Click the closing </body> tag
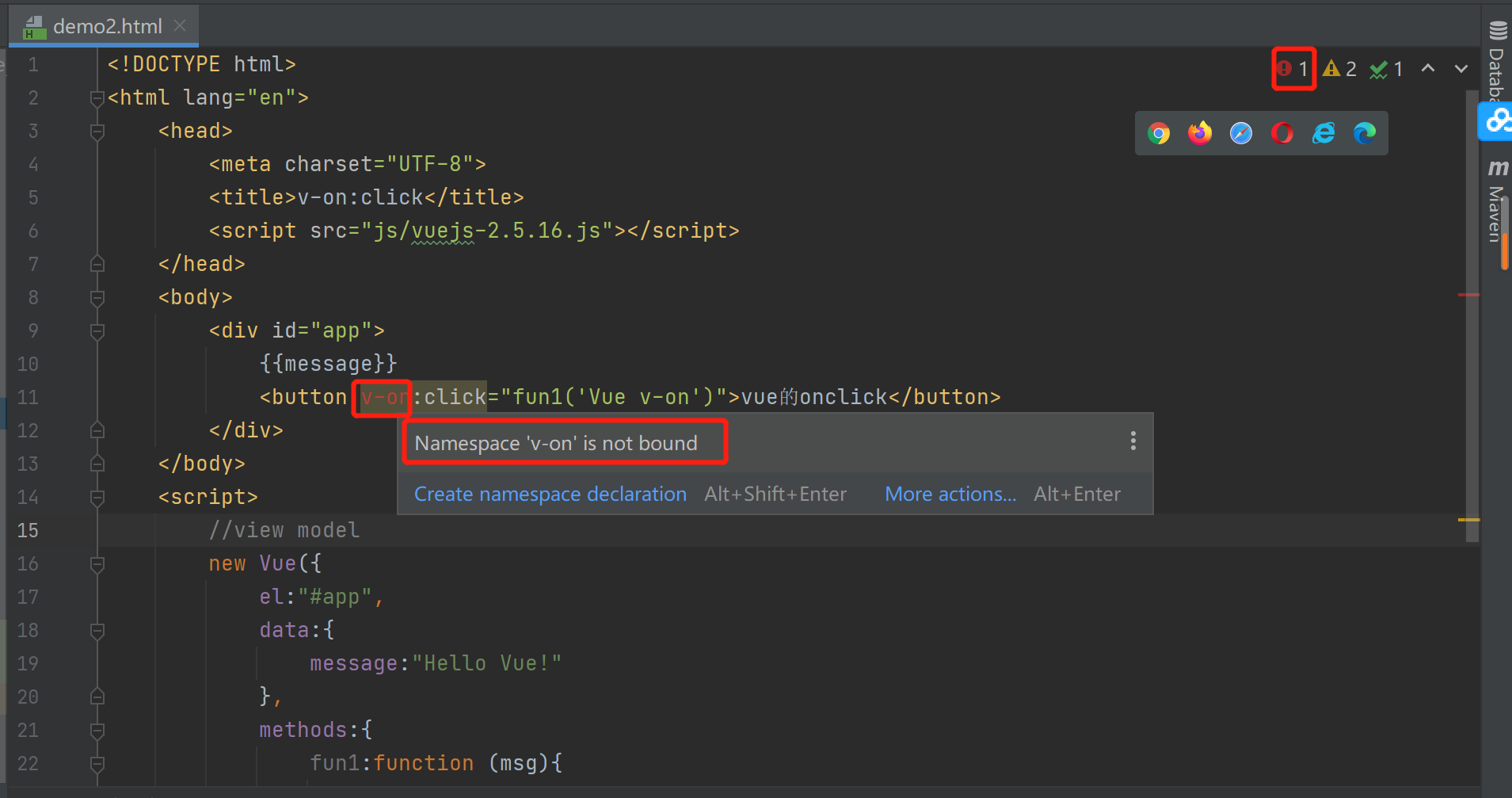The image size is (1512, 798). pyautogui.click(x=202, y=464)
